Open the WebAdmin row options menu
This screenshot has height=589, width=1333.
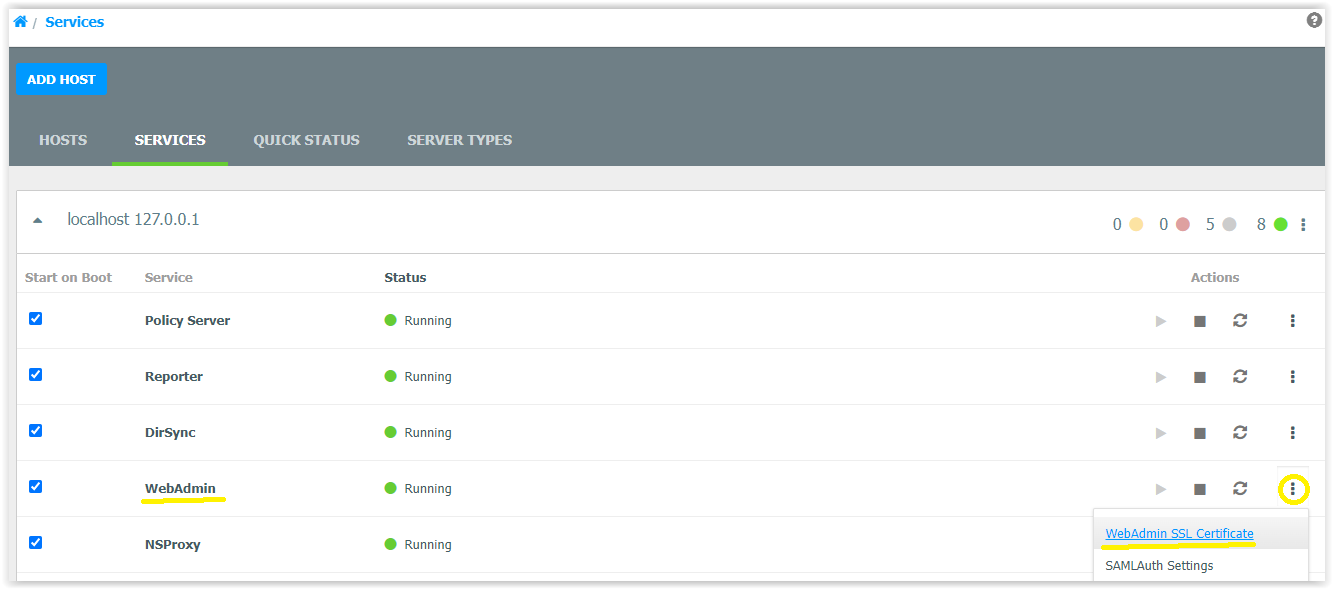click(1293, 488)
